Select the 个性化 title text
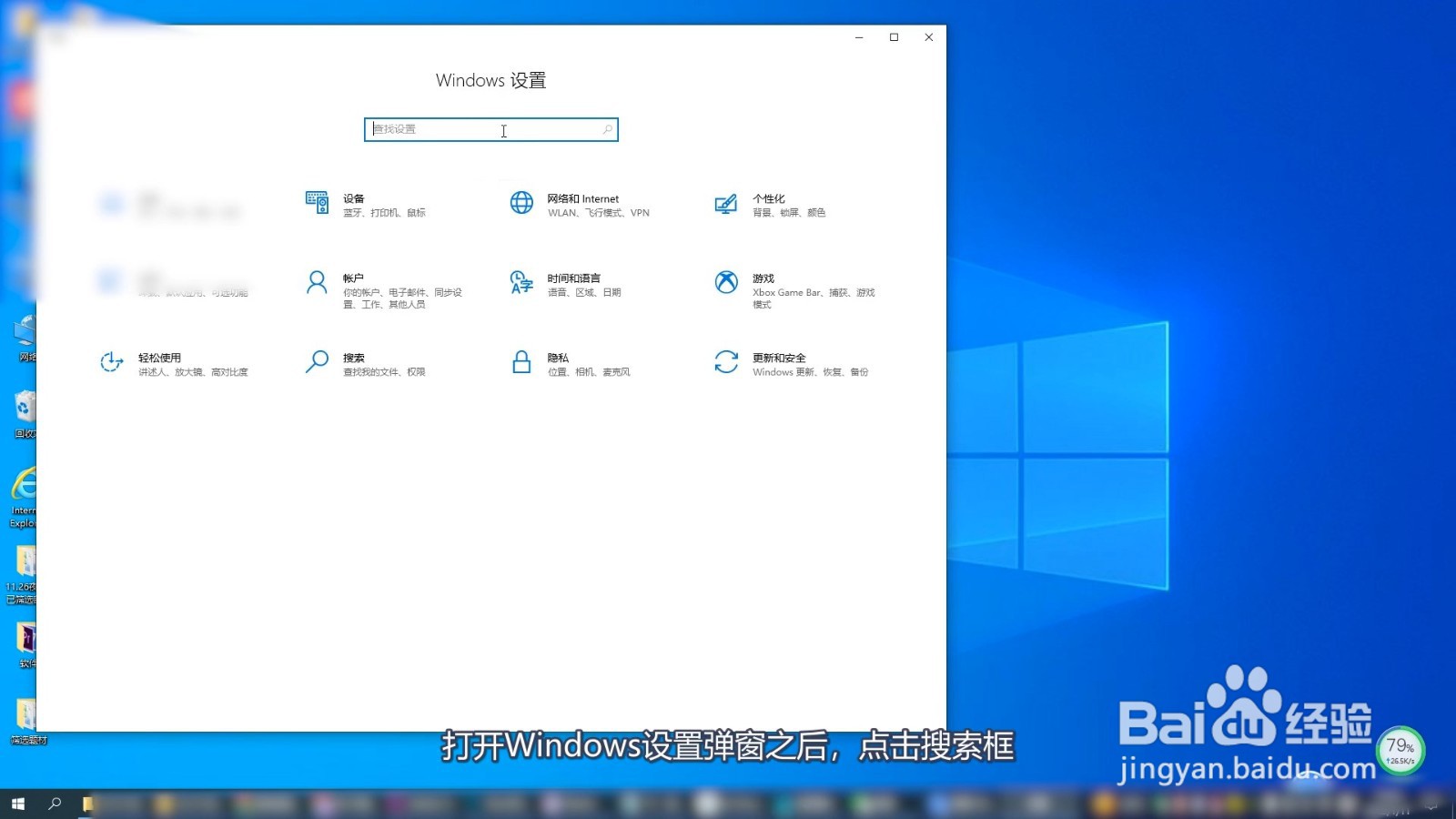The image size is (1456, 819). [769, 198]
